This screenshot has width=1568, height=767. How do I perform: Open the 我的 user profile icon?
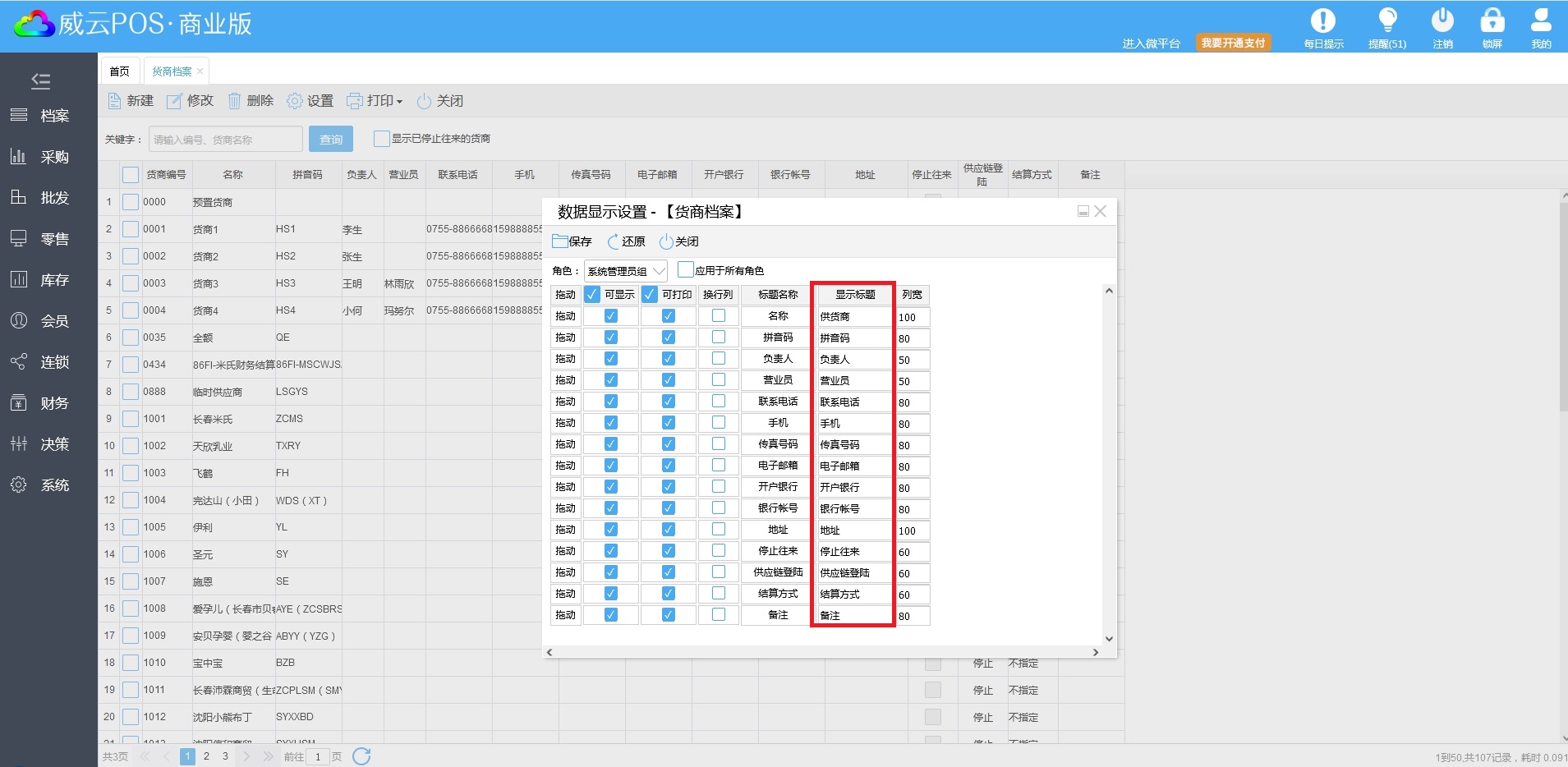point(1541,21)
